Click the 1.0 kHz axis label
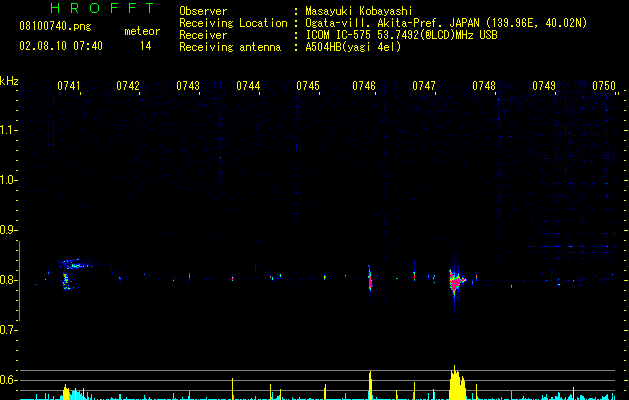This screenshot has width=629, height=400. coord(8,180)
